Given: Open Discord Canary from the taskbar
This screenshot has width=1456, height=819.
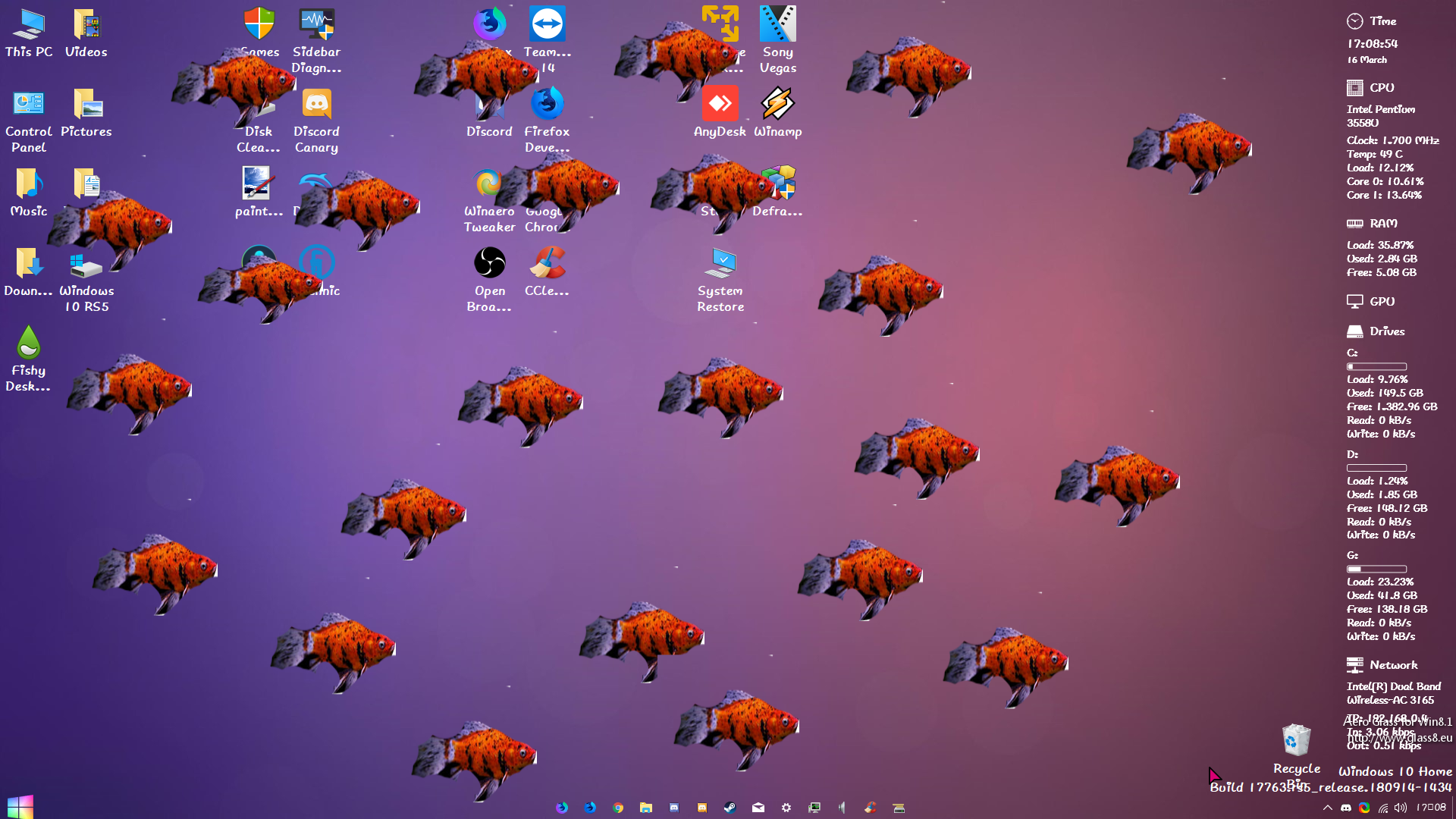Looking at the screenshot, I should coord(702,808).
